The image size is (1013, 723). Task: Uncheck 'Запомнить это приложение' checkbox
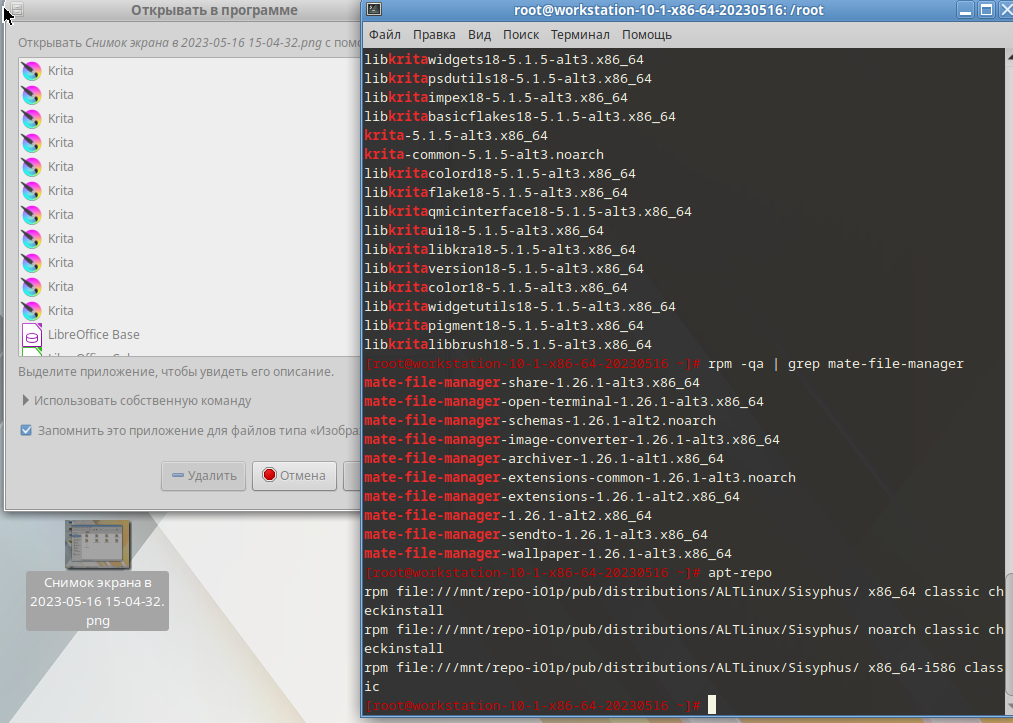pyautogui.click(x=26, y=431)
